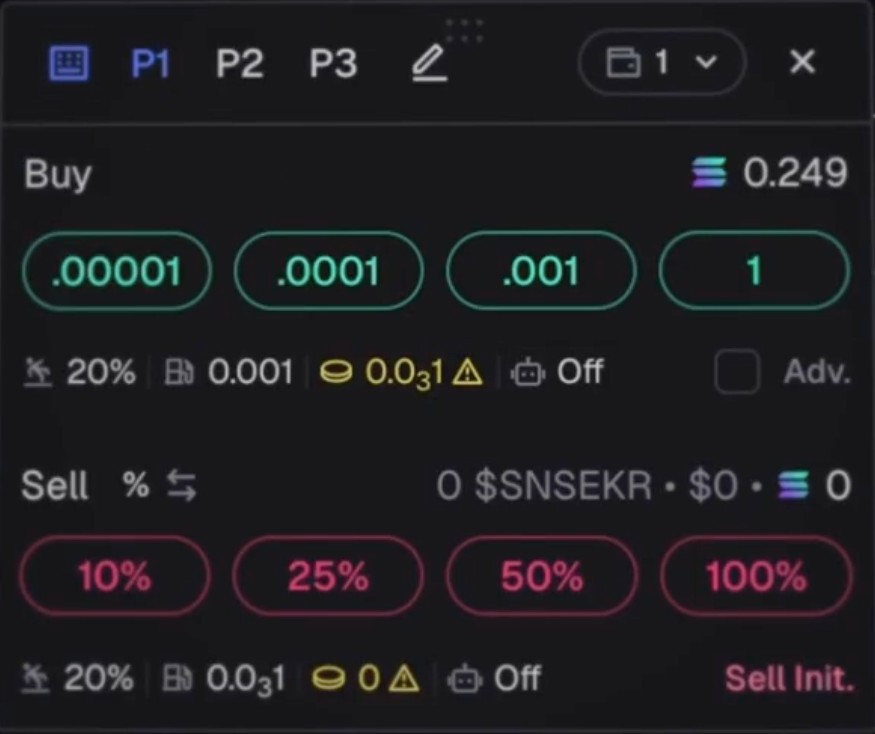The width and height of the screenshot is (875, 734).
Task: Switch to the P2 preset tab
Action: coord(239,64)
